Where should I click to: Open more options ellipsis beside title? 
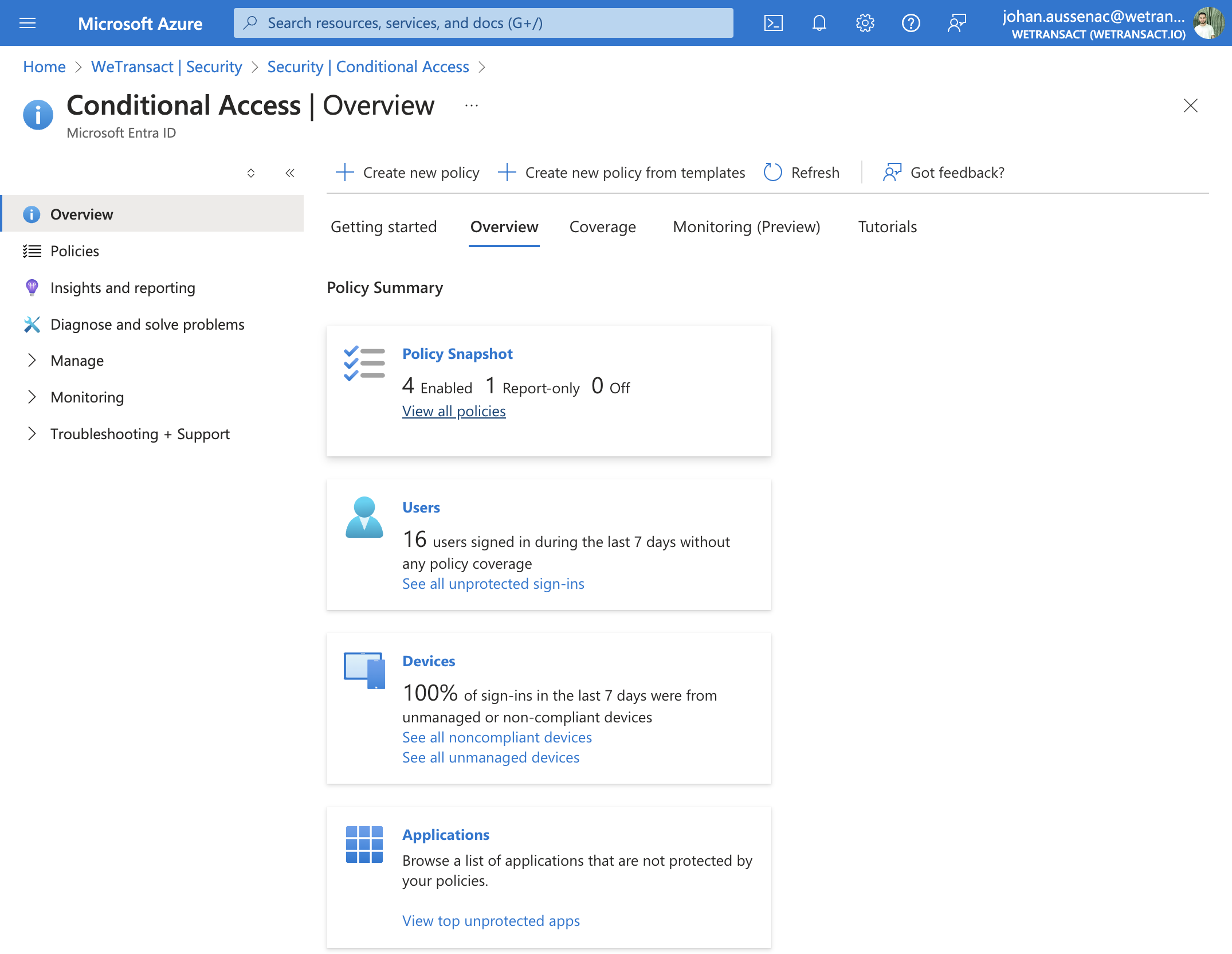coord(472,105)
